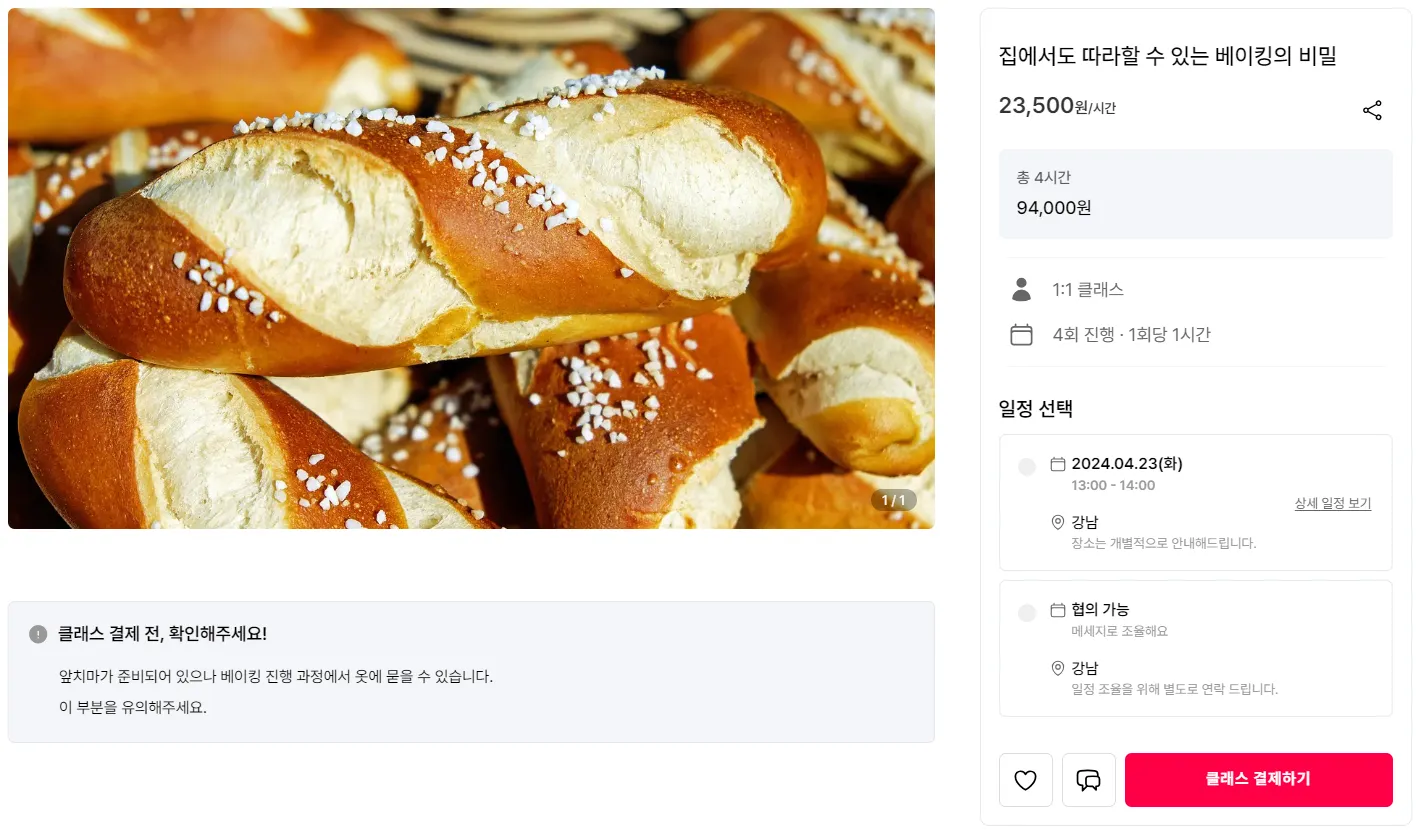Screen dimensions: 1416x830
Task: Open the chat message icon button
Action: [x=1088, y=780]
